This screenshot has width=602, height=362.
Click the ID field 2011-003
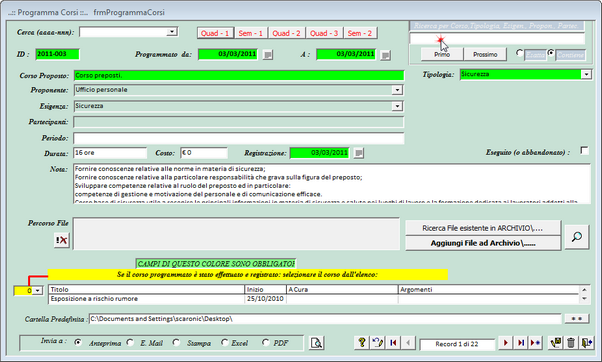57,54
